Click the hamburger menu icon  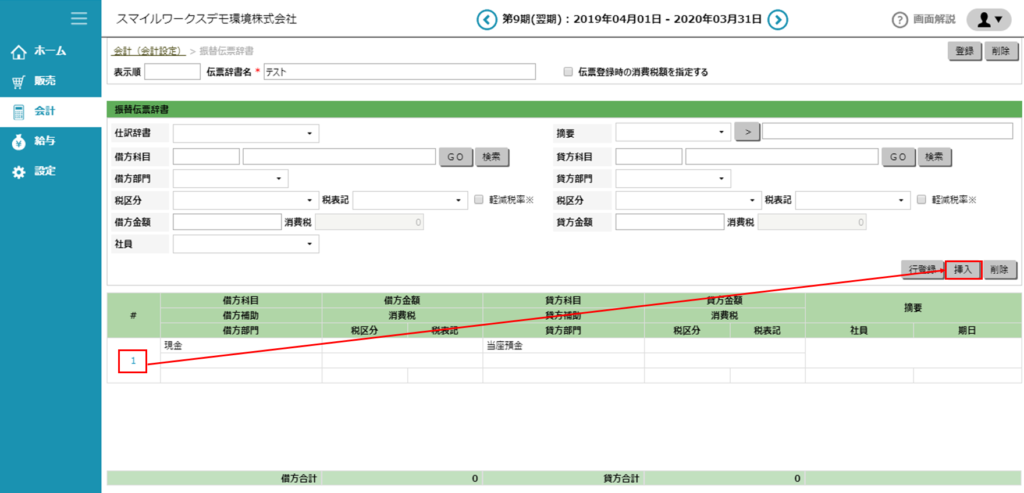point(79,18)
